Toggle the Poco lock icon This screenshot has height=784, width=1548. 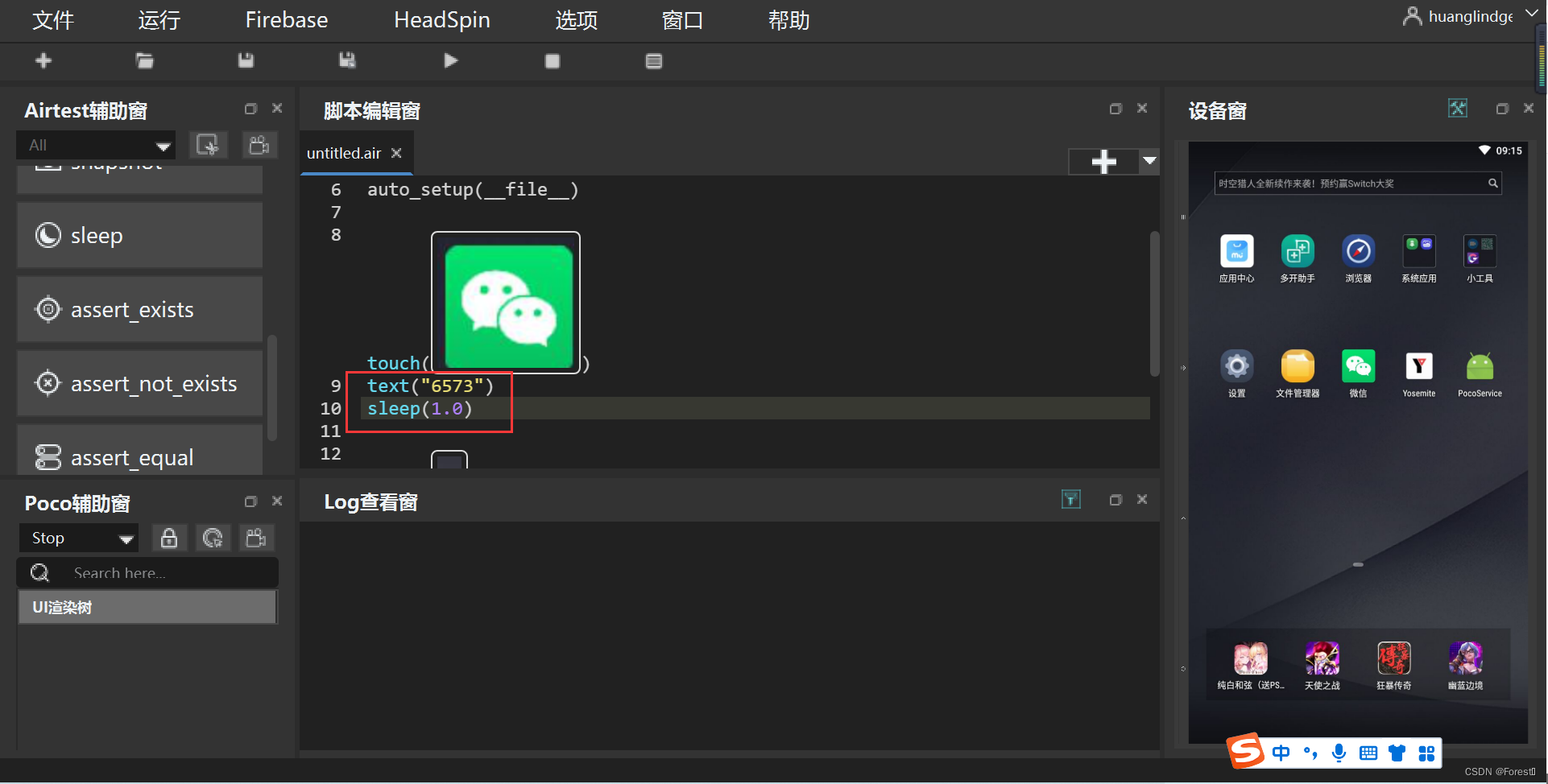169,538
